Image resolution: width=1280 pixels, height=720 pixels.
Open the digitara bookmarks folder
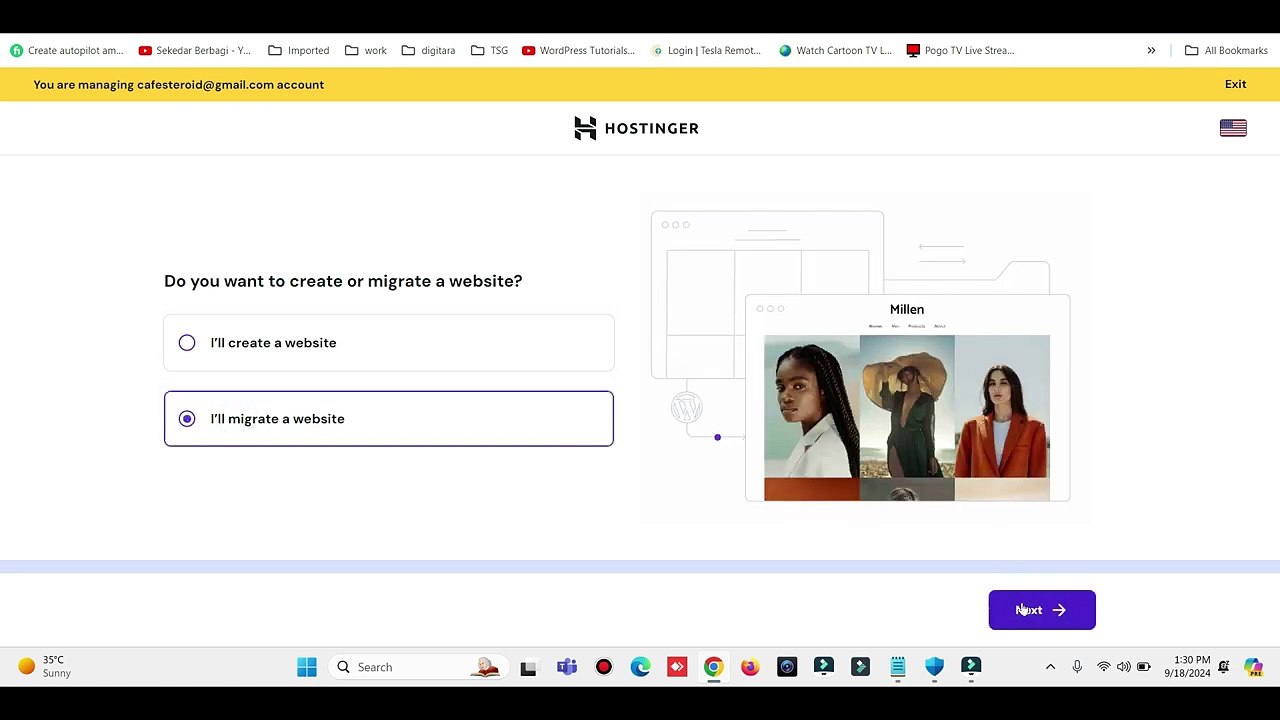(x=428, y=50)
